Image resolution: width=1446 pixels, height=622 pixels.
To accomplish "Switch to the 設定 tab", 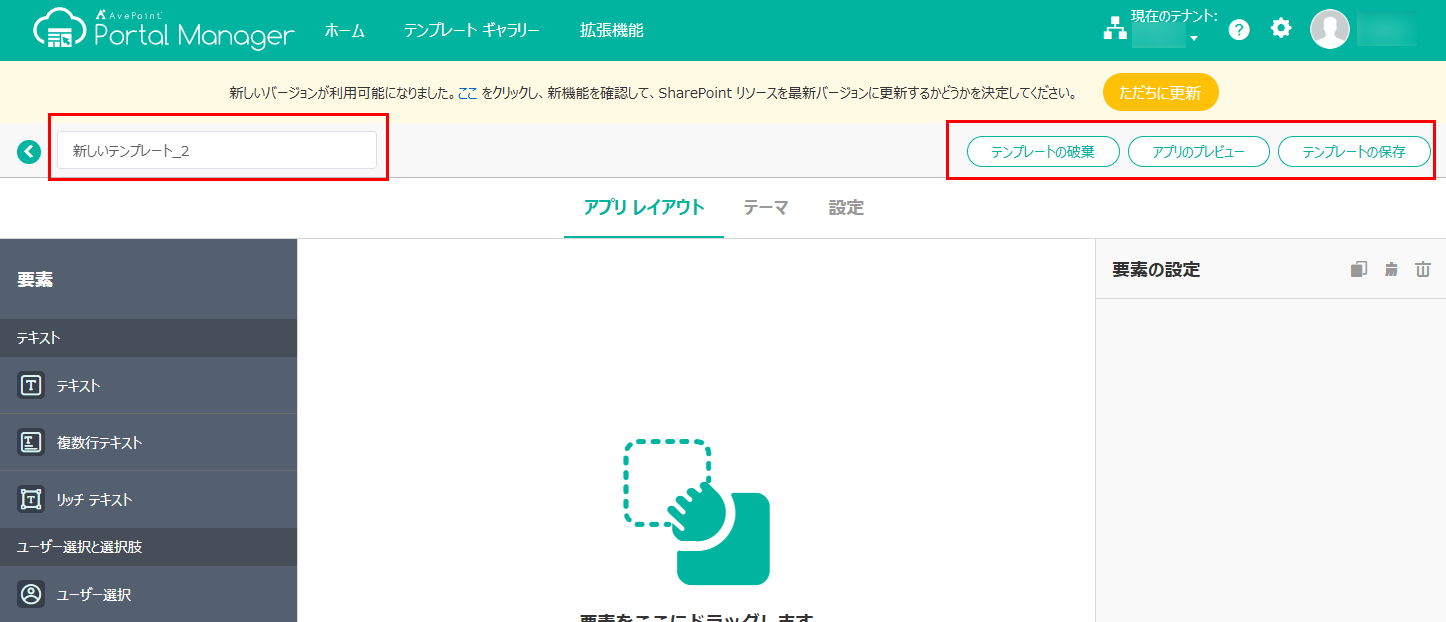I will click(x=846, y=208).
